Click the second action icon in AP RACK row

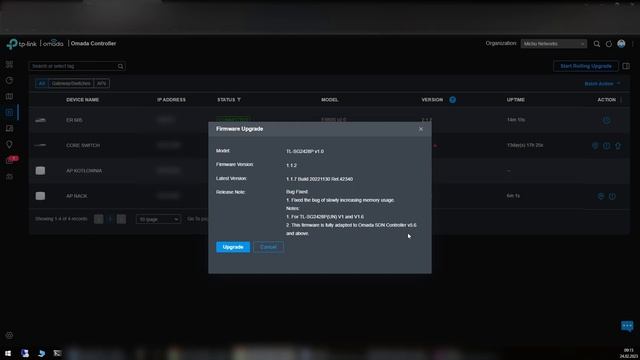pyautogui.click(x=612, y=196)
